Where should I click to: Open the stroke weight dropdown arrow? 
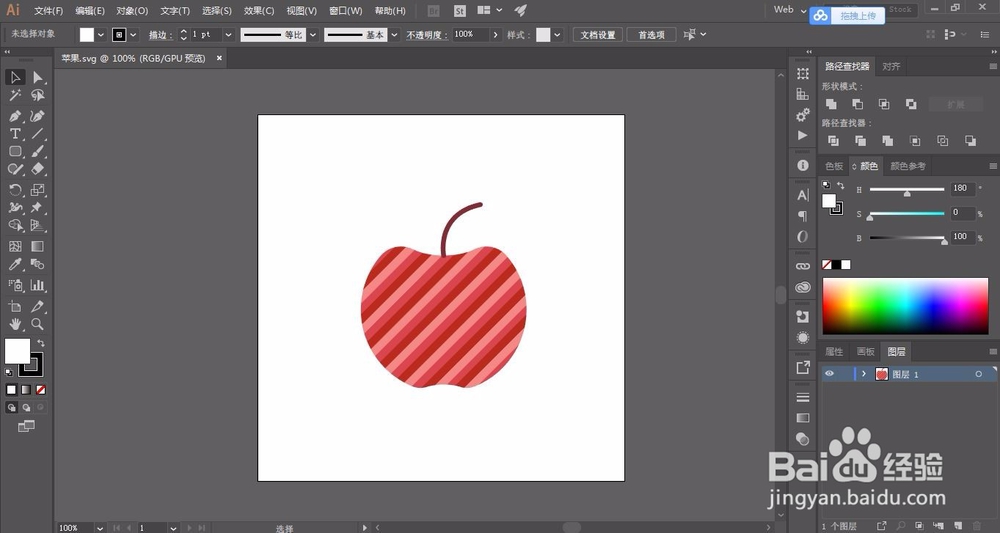pos(228,35)
